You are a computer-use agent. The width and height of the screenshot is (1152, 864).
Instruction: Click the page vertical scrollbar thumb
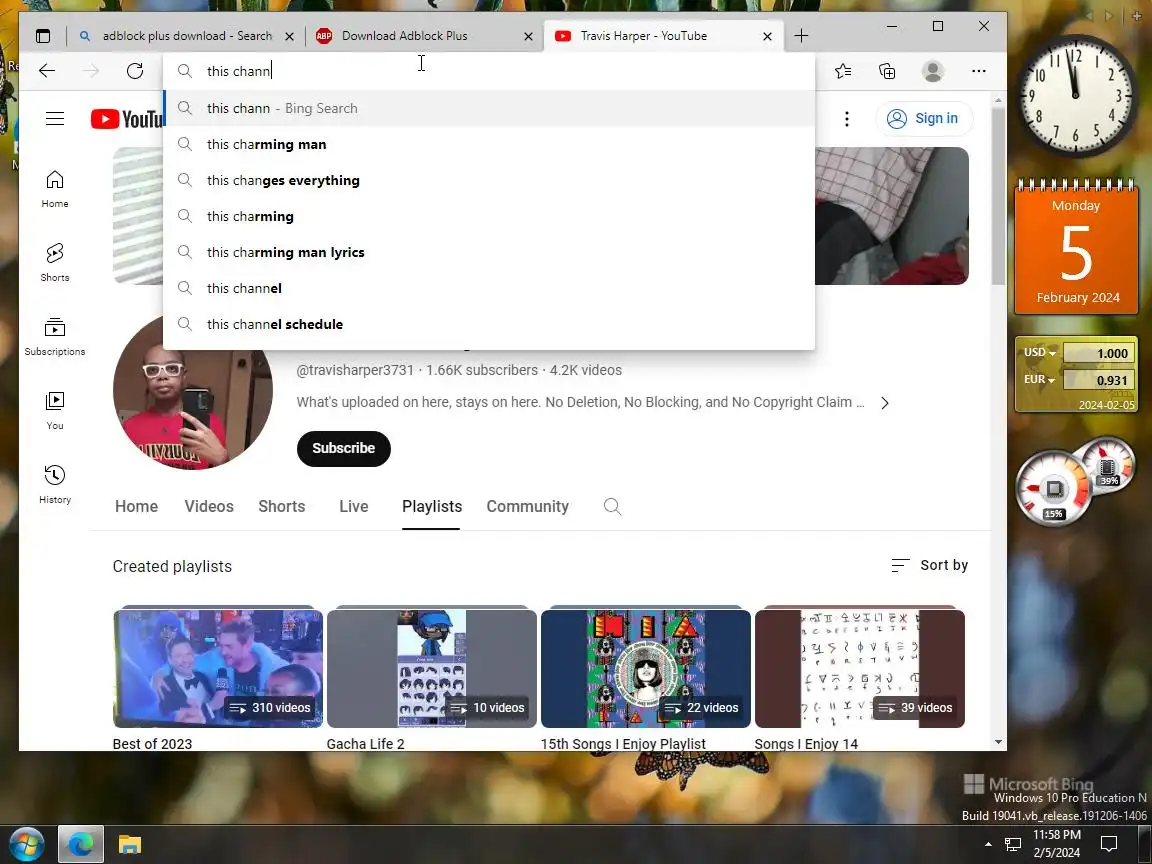pyautogui.click(x=998, y=195)
